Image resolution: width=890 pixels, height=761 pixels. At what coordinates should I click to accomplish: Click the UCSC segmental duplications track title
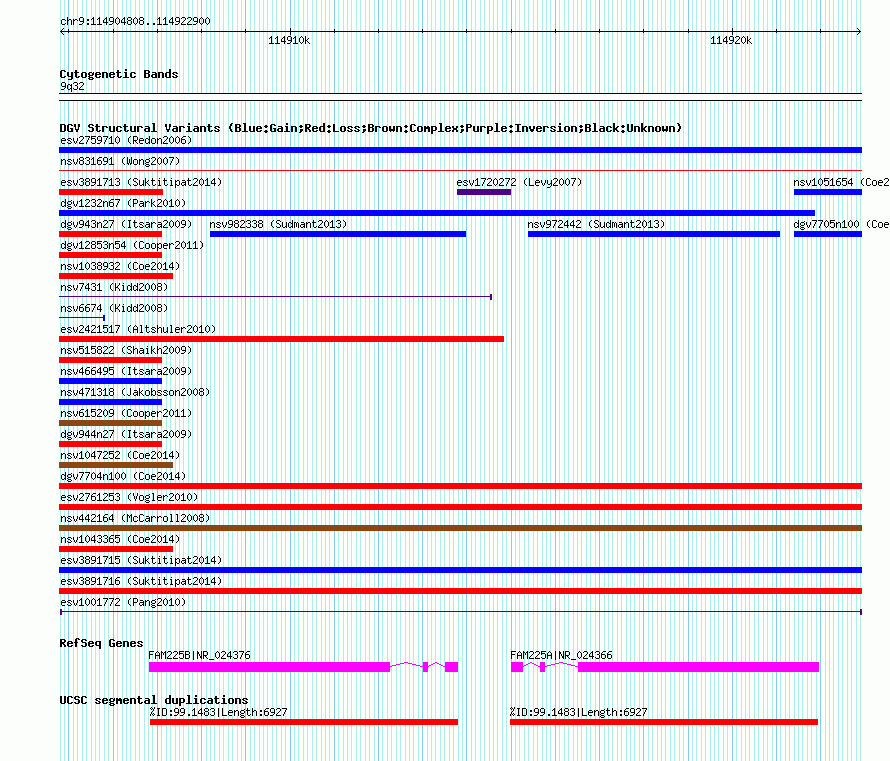coord(154,700)
